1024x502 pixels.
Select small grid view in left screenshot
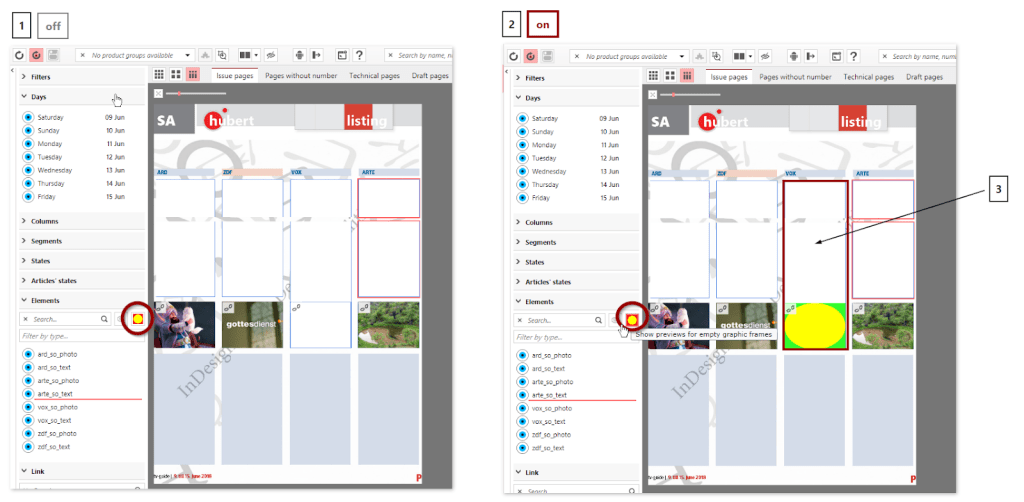pos(159,75)
